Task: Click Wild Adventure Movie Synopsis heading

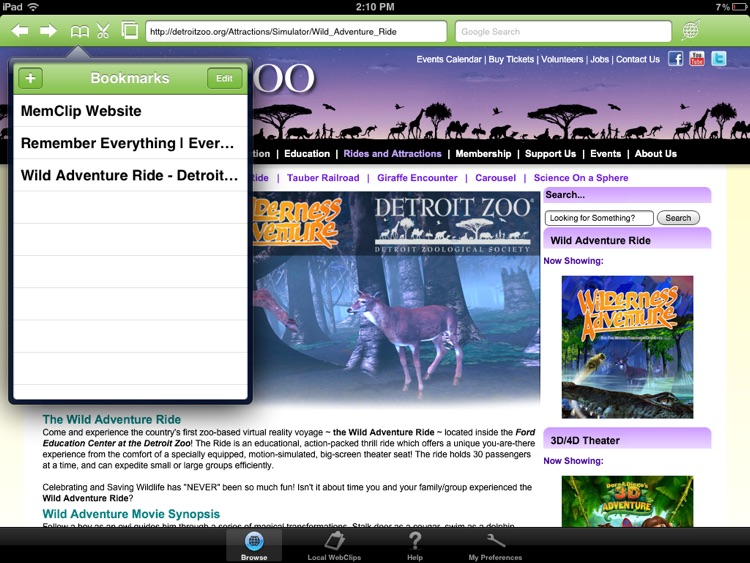Action: [x=131, y=514]
